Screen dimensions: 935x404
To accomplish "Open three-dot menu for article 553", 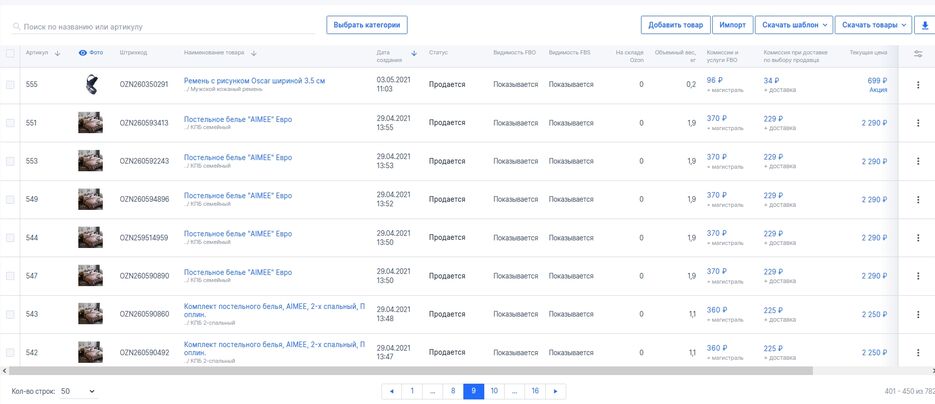I will click(918, 161).
